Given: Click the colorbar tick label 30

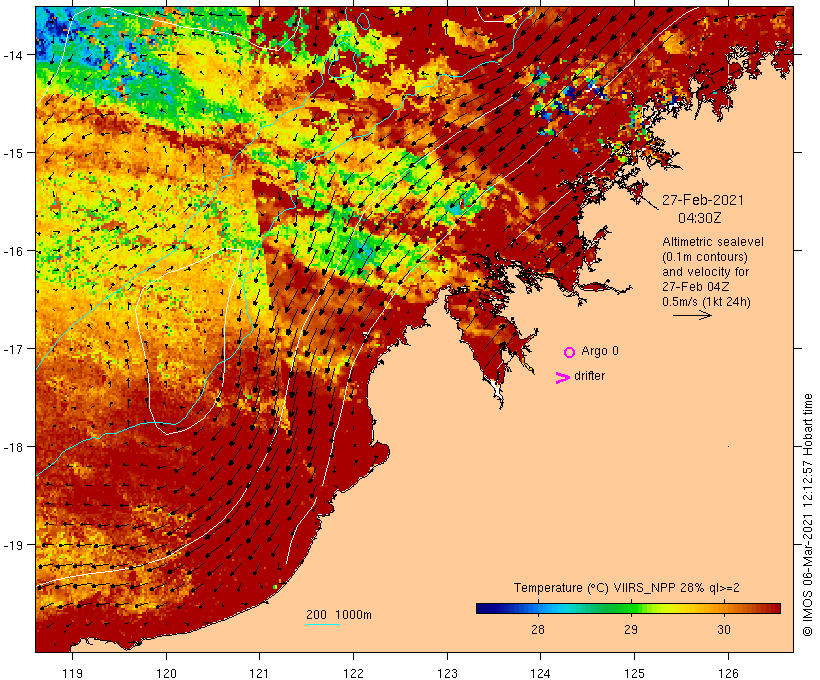Looking at the screenshot, I should [x=724, y=629].
